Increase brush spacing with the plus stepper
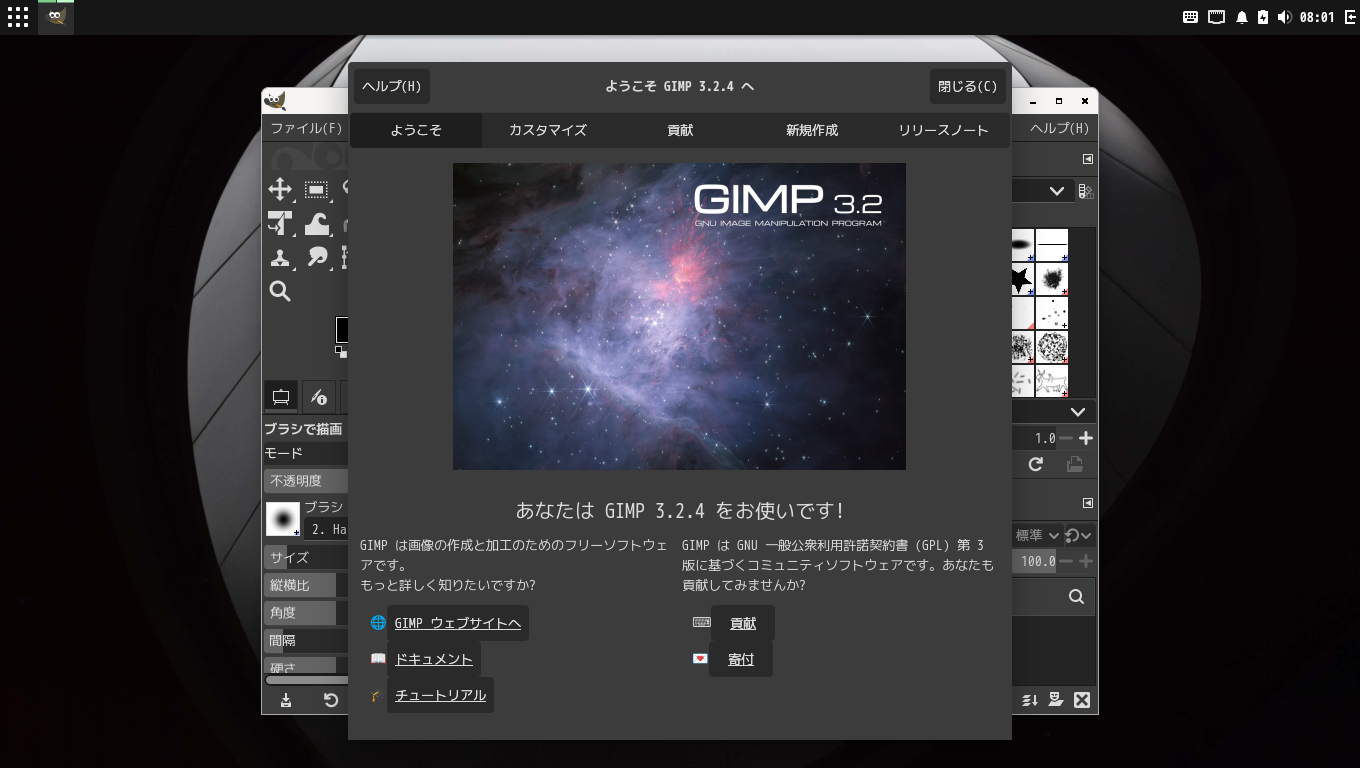Viewport: 1360px width, 768px height. pos(1086,438)
